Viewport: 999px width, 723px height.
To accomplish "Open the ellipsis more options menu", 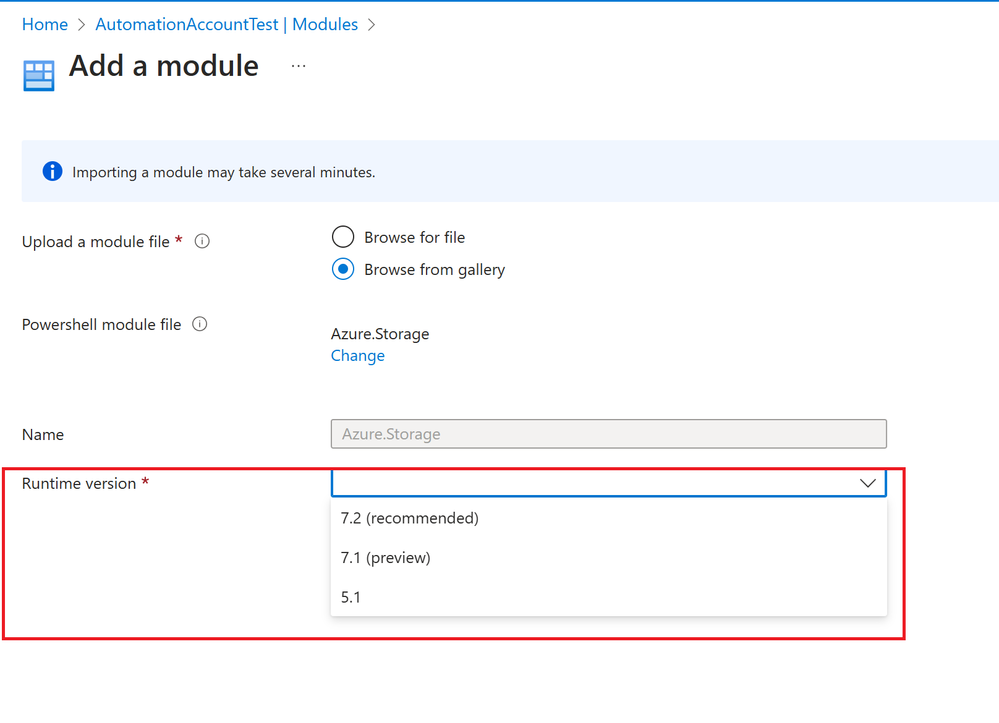I will click(x=298, y=66).
